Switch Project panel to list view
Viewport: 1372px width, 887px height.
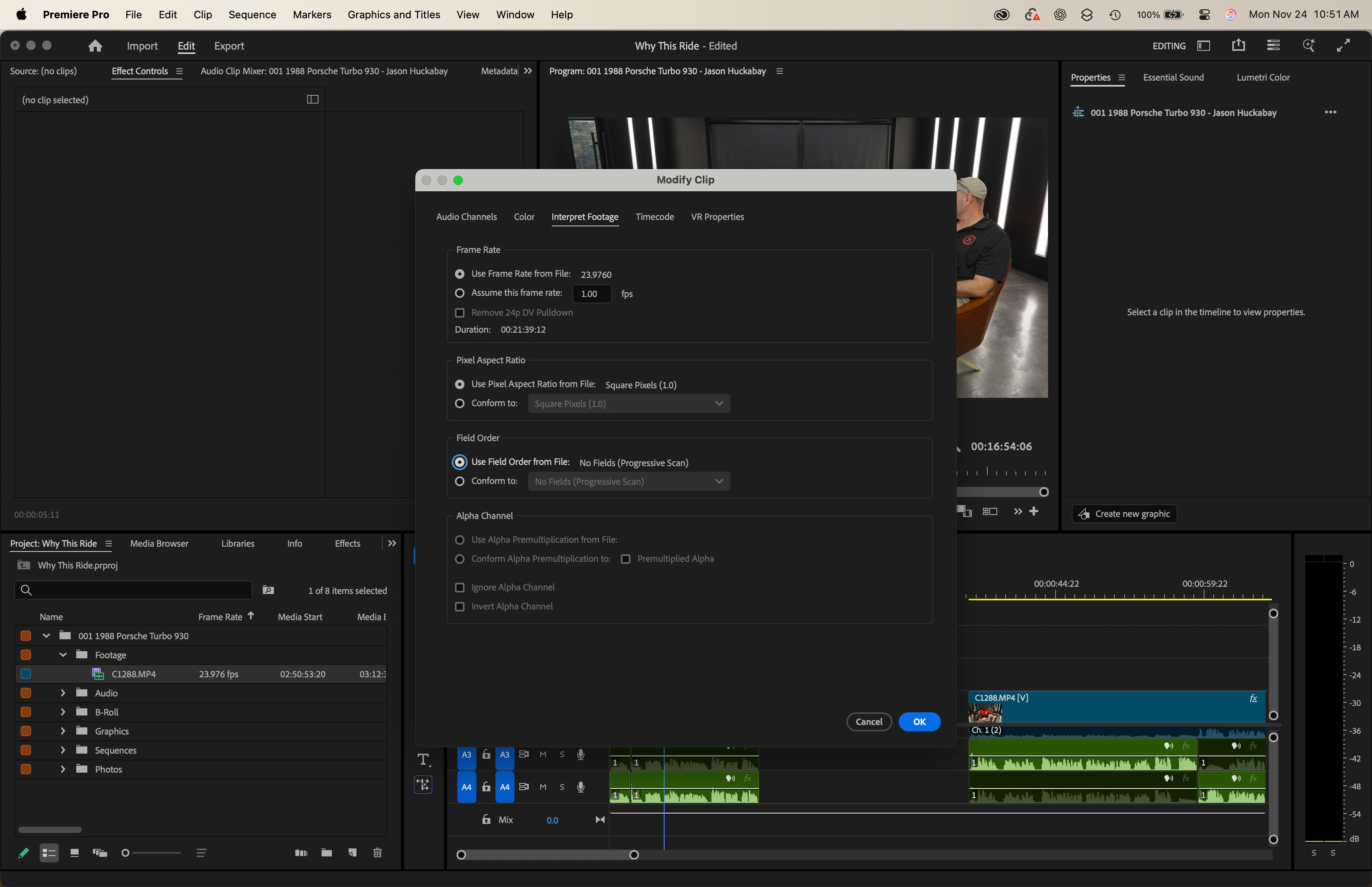pos(49,852)
